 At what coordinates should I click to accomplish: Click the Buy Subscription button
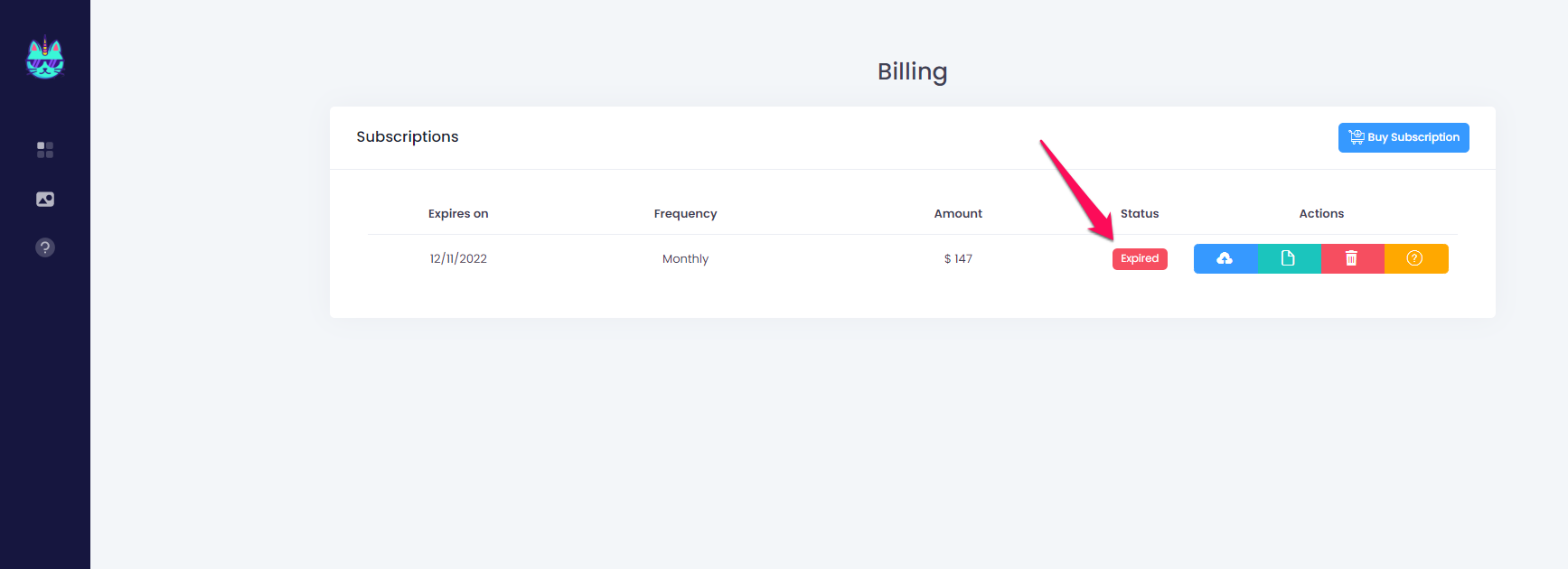point(1404,137)
